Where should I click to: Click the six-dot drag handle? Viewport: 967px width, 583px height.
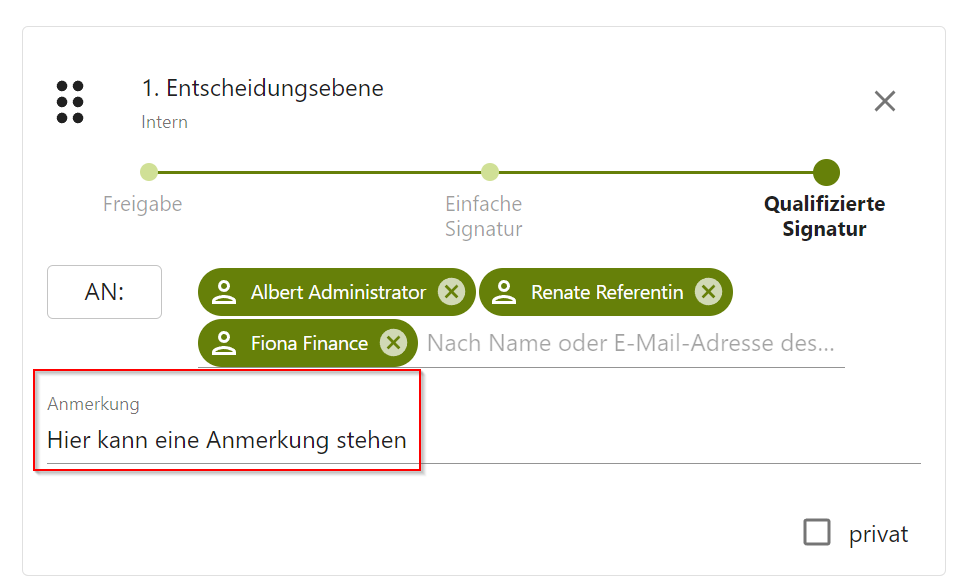pos(68,101)
